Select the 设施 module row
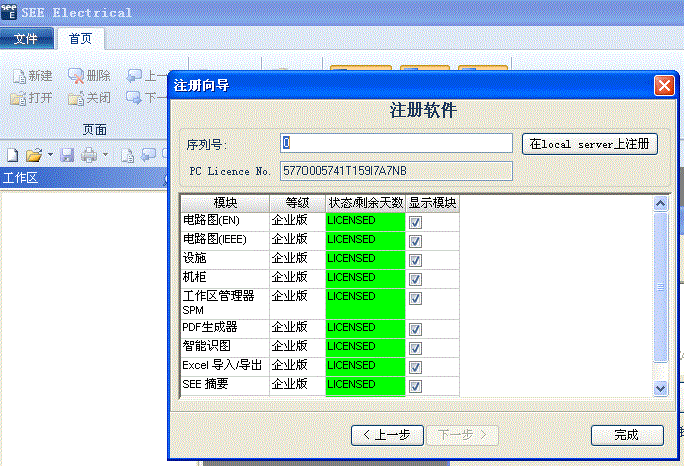 coord(320,260)
